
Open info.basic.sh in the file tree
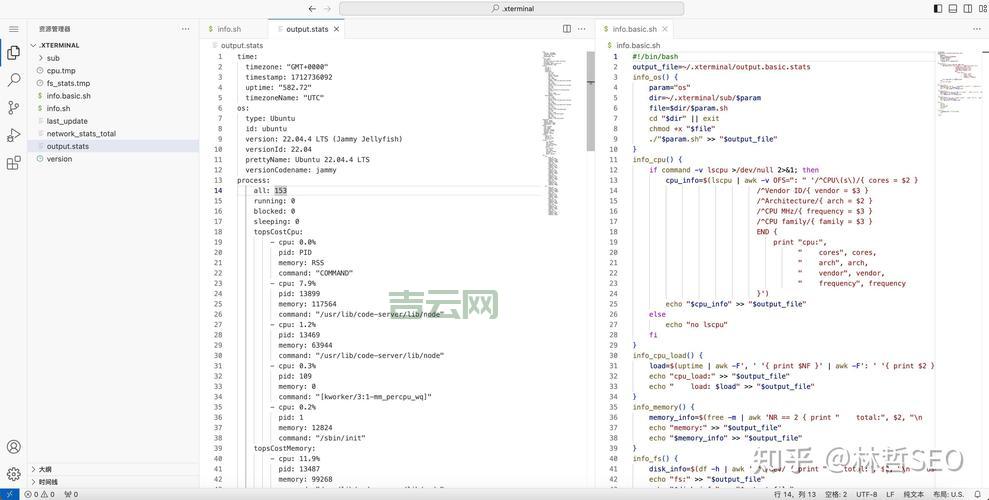click(x=68, y=96)
